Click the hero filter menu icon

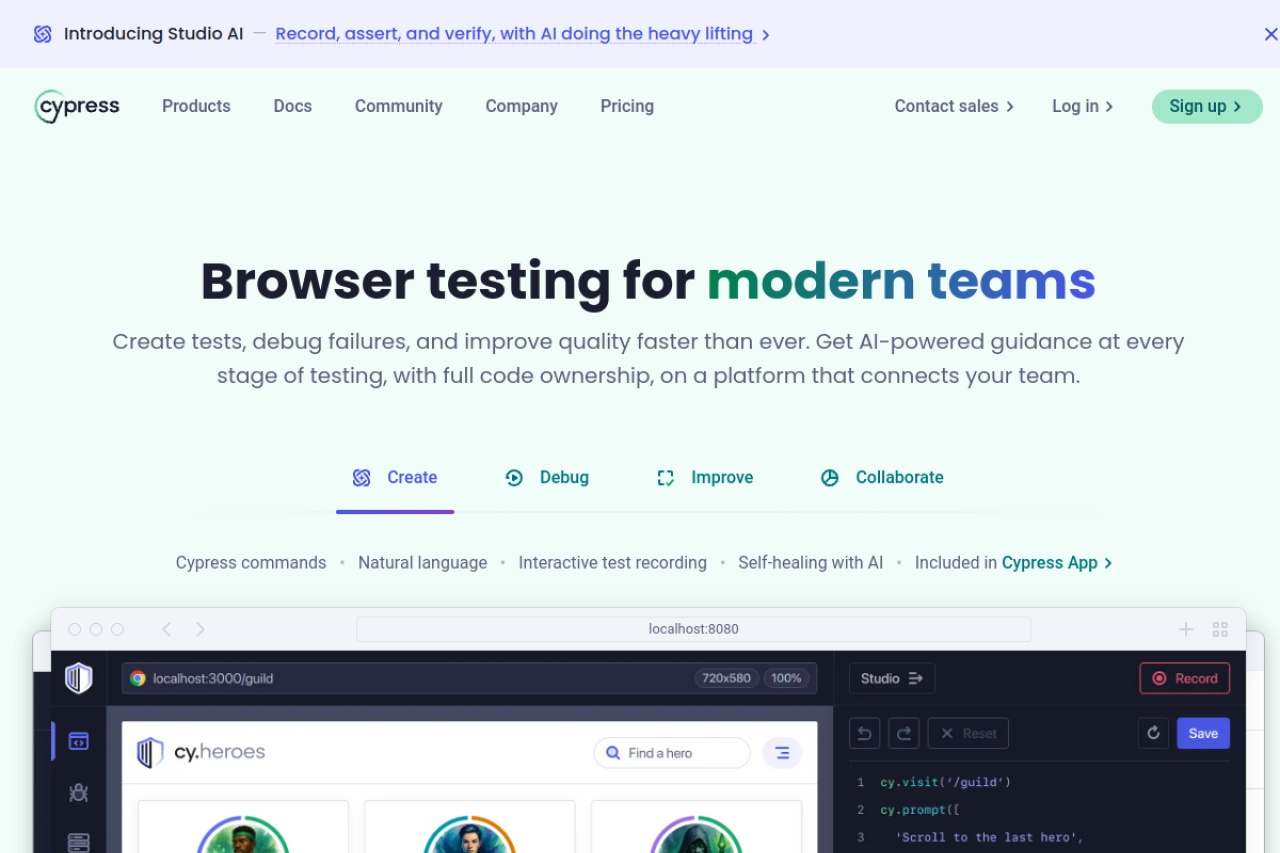tap(782, 753)
